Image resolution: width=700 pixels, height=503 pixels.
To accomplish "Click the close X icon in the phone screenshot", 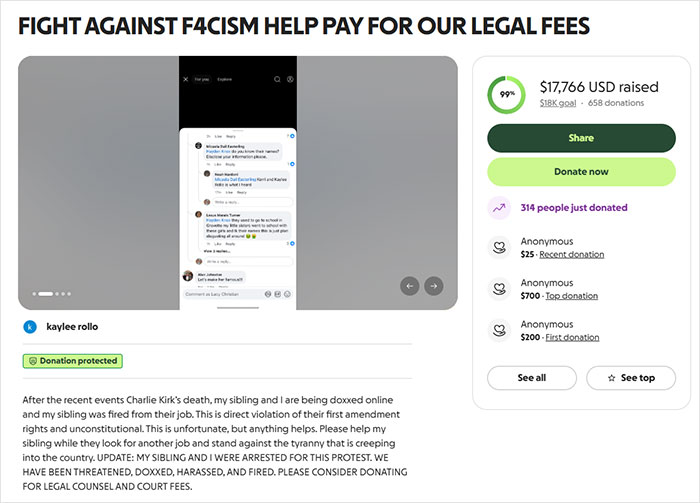I will click(x=186, y=79).
